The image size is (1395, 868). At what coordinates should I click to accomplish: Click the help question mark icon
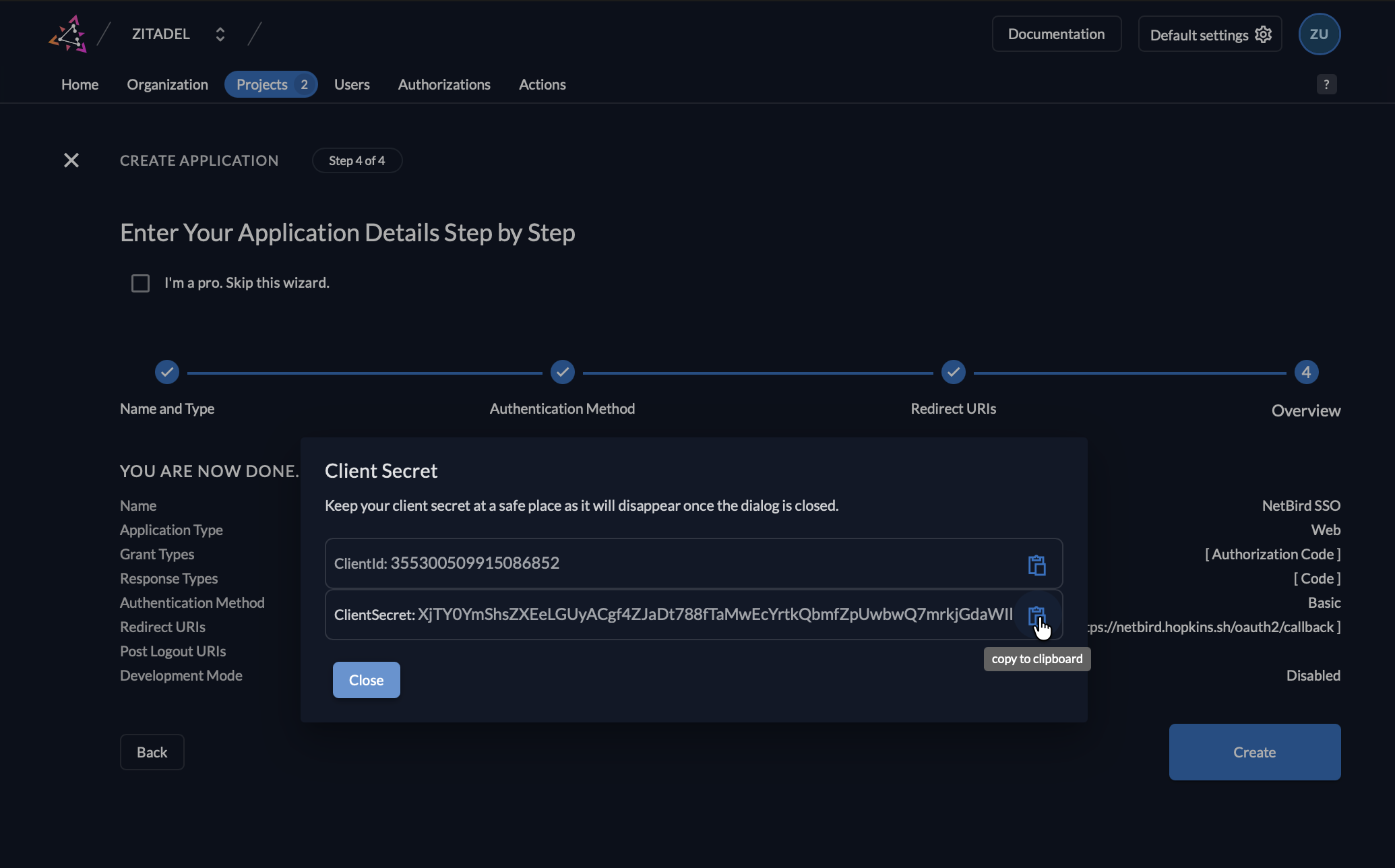(x=1327, y=84)
